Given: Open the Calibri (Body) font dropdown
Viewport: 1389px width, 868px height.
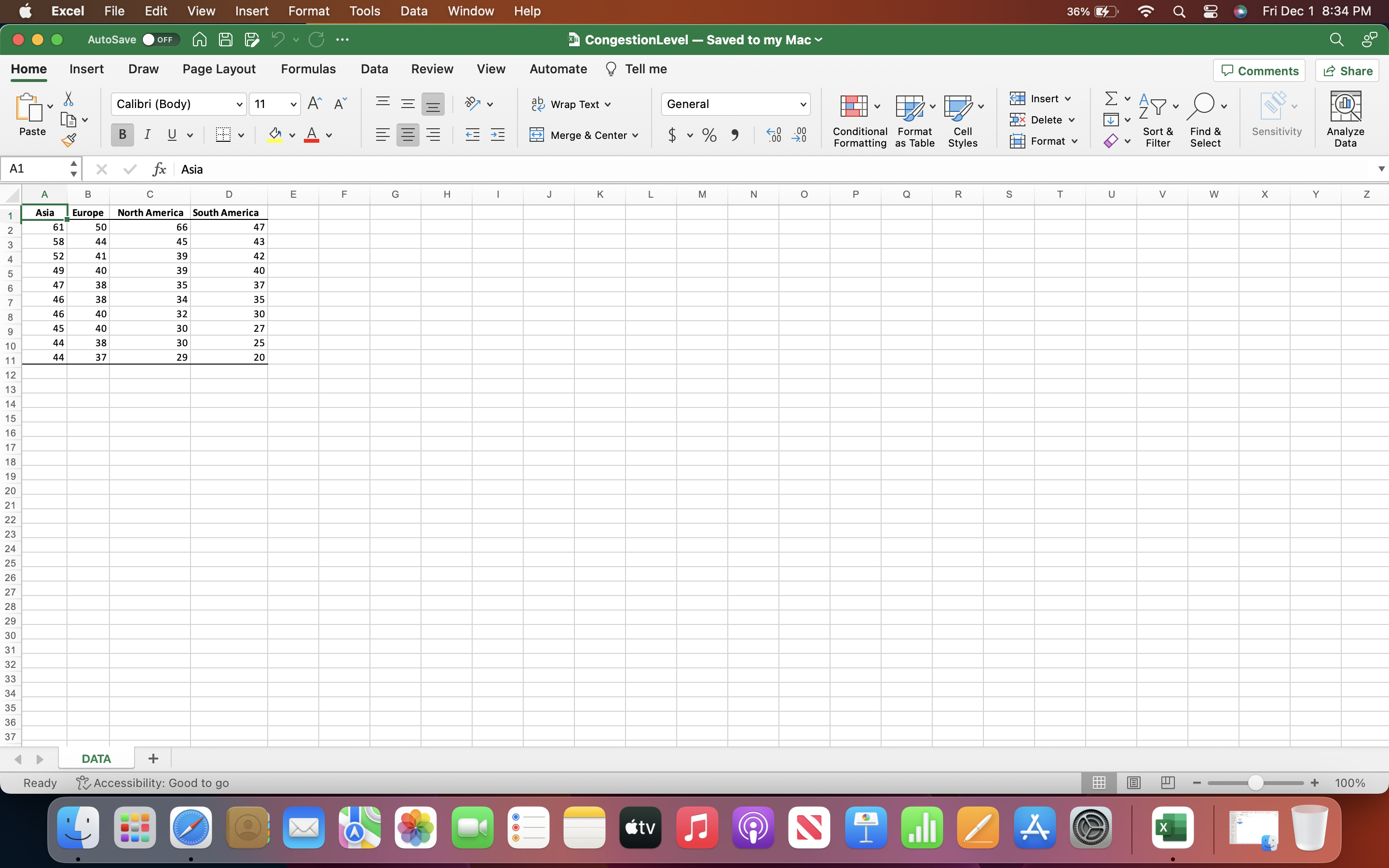Looking at the screenshot, I should pyautogui.click(x=239, y=105).
